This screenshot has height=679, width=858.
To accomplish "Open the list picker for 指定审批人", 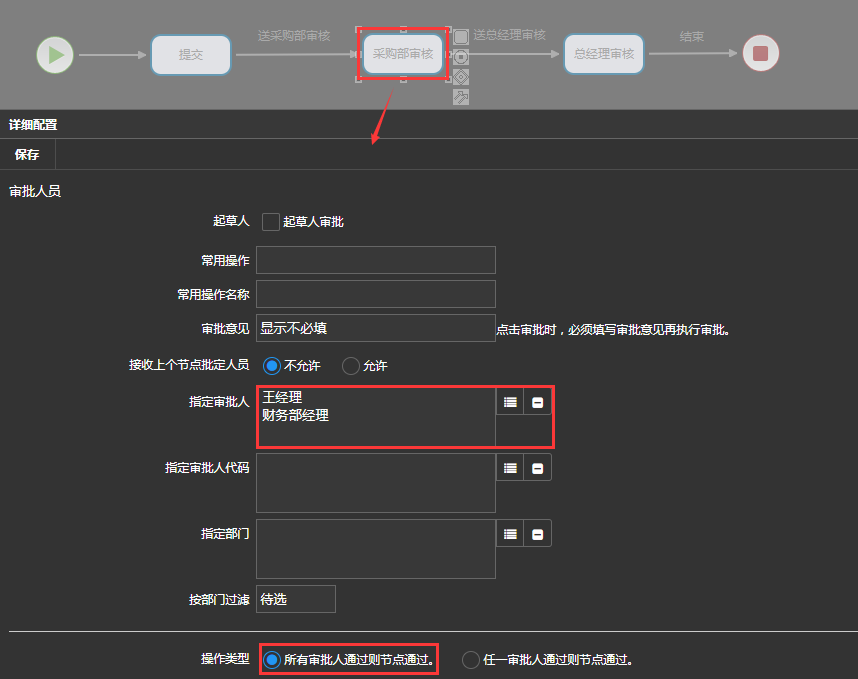I will (510, 402).
